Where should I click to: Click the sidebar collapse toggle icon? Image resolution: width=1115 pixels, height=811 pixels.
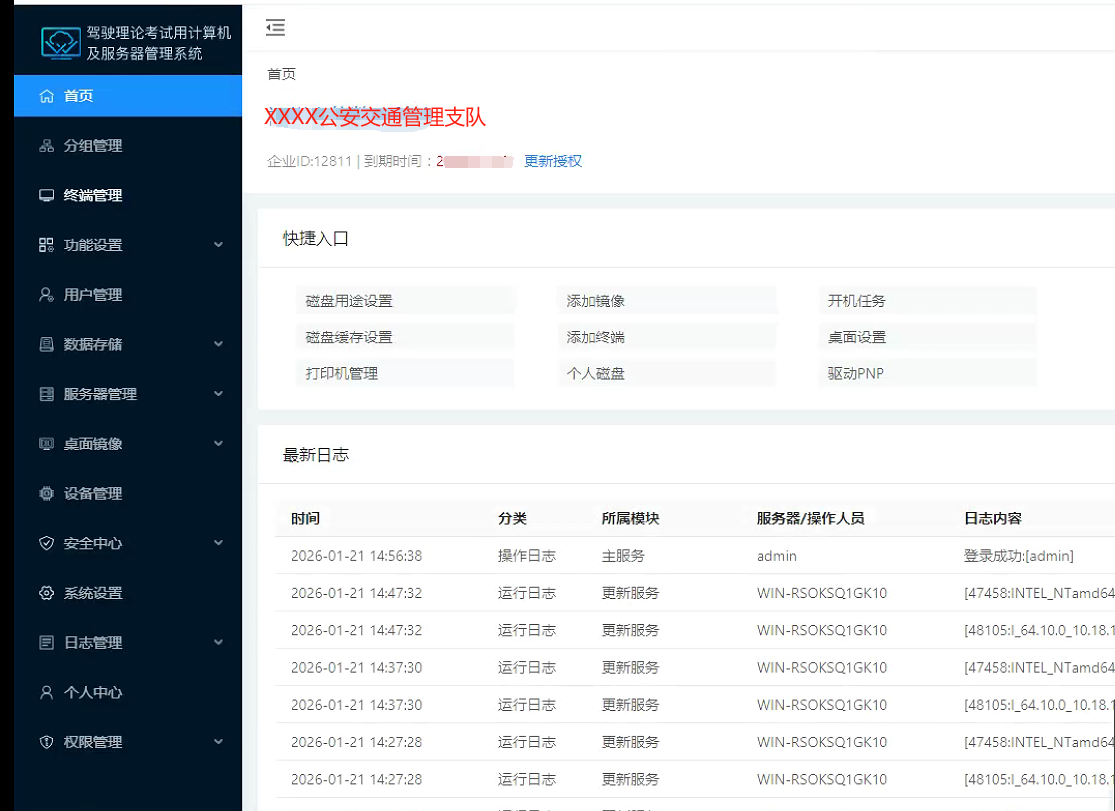[x=275, y=28]
